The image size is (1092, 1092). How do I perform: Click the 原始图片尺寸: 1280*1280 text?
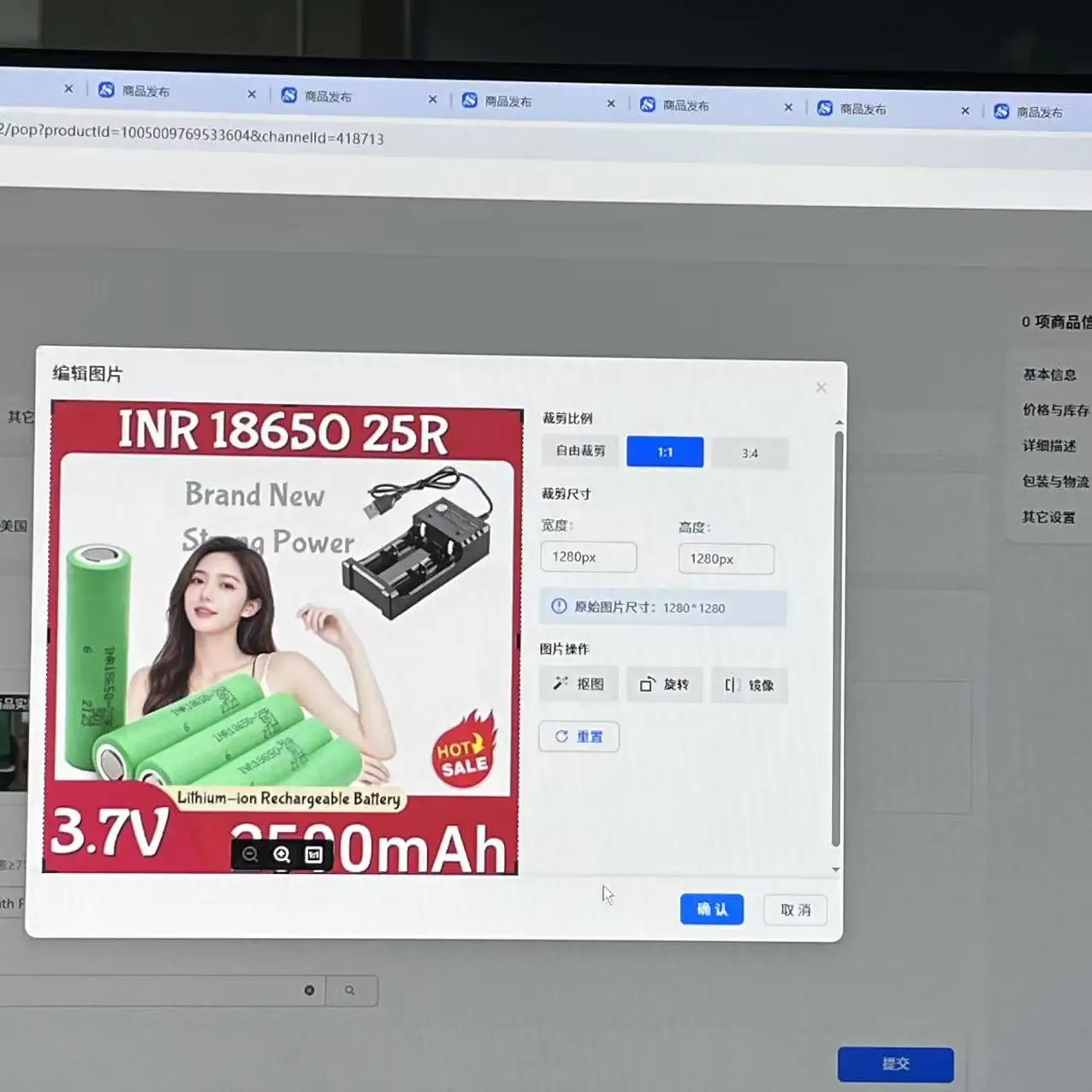coord(650,608)
